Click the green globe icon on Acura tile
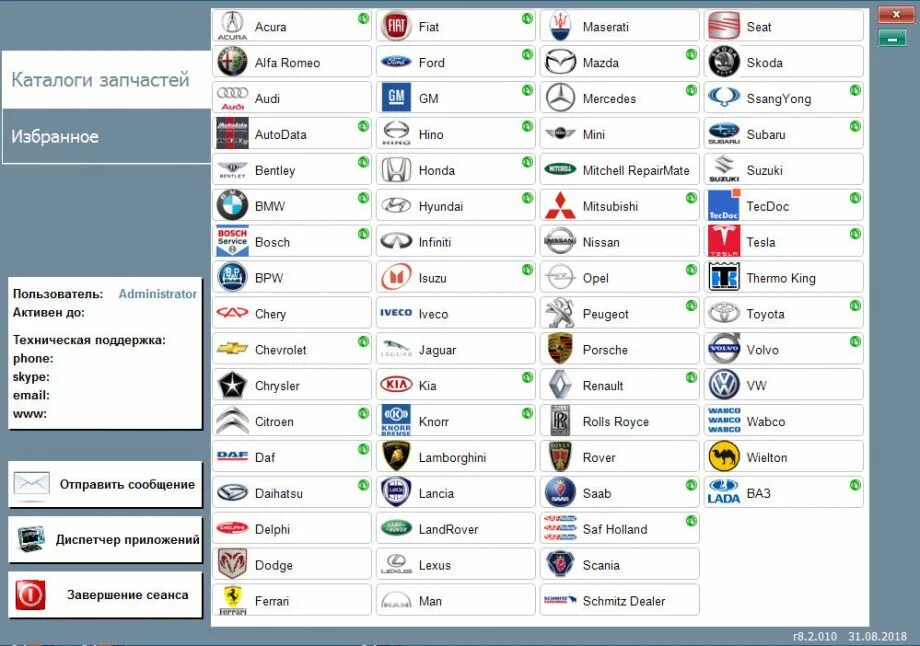This screenshot has height=646, width=920. click(364, 18)
